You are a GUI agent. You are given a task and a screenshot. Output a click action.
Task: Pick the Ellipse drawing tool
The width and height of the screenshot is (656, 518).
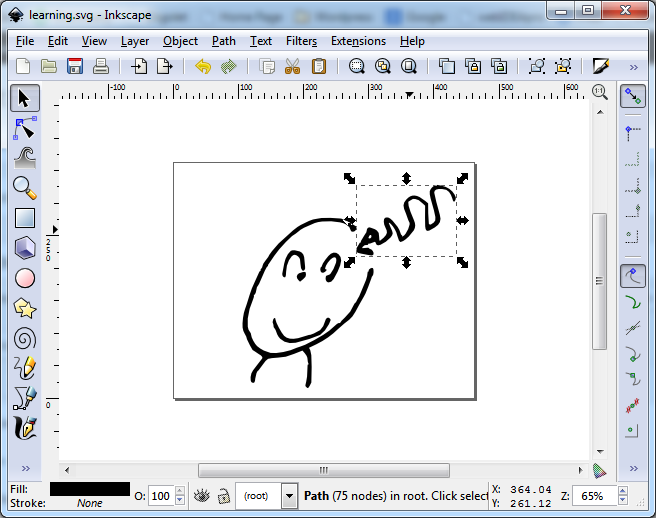25,278
